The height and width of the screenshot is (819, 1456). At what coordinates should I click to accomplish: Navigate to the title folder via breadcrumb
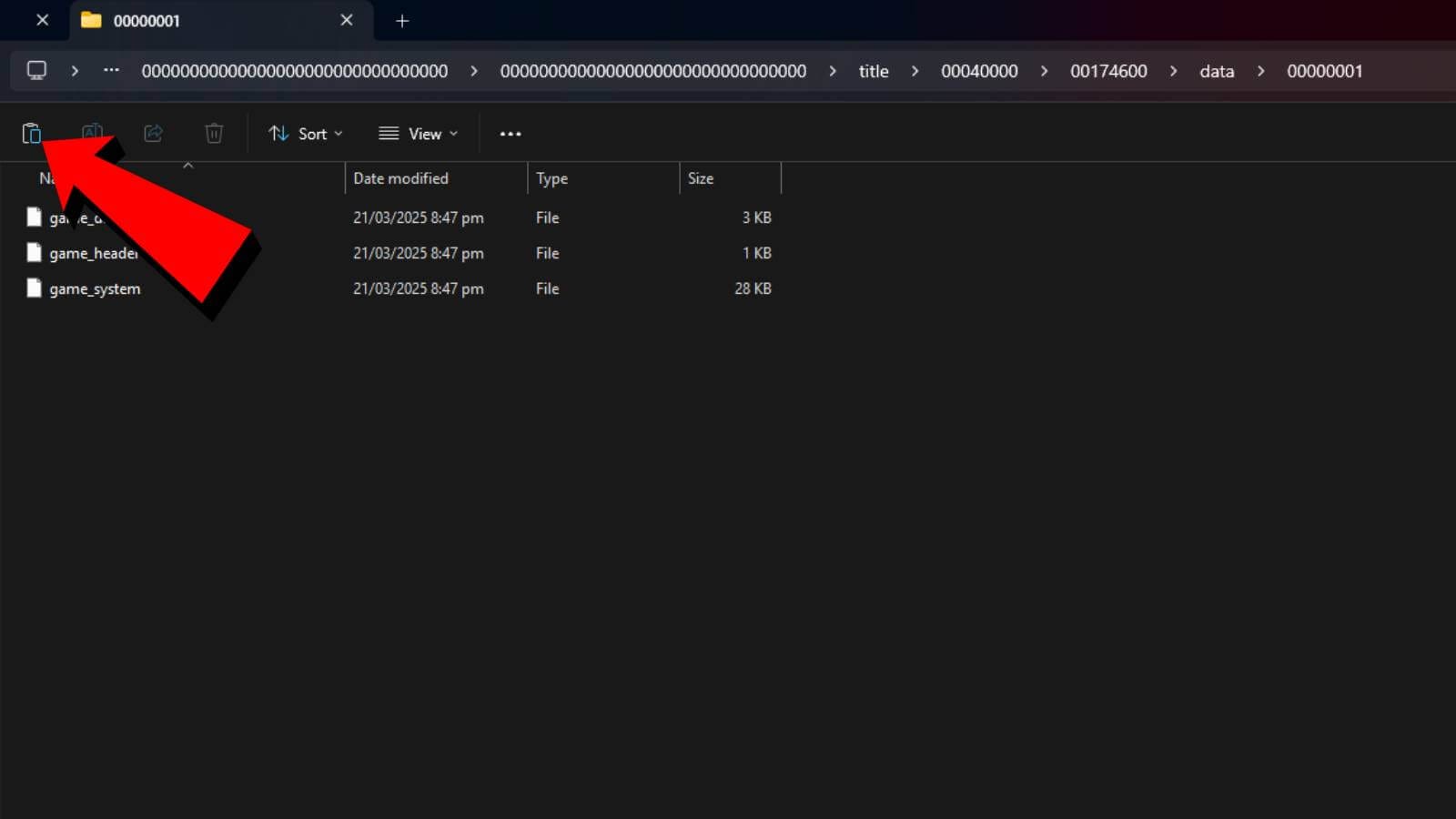point(873,70)
